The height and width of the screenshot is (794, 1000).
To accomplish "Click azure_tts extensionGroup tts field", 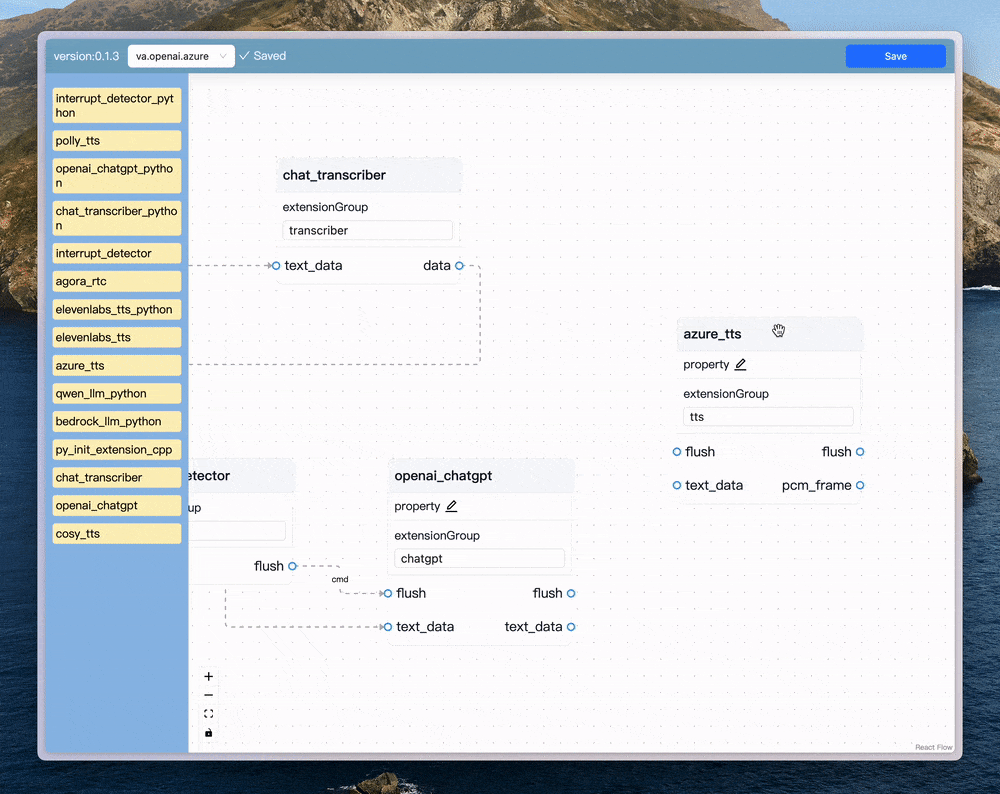I will (768, 416).
